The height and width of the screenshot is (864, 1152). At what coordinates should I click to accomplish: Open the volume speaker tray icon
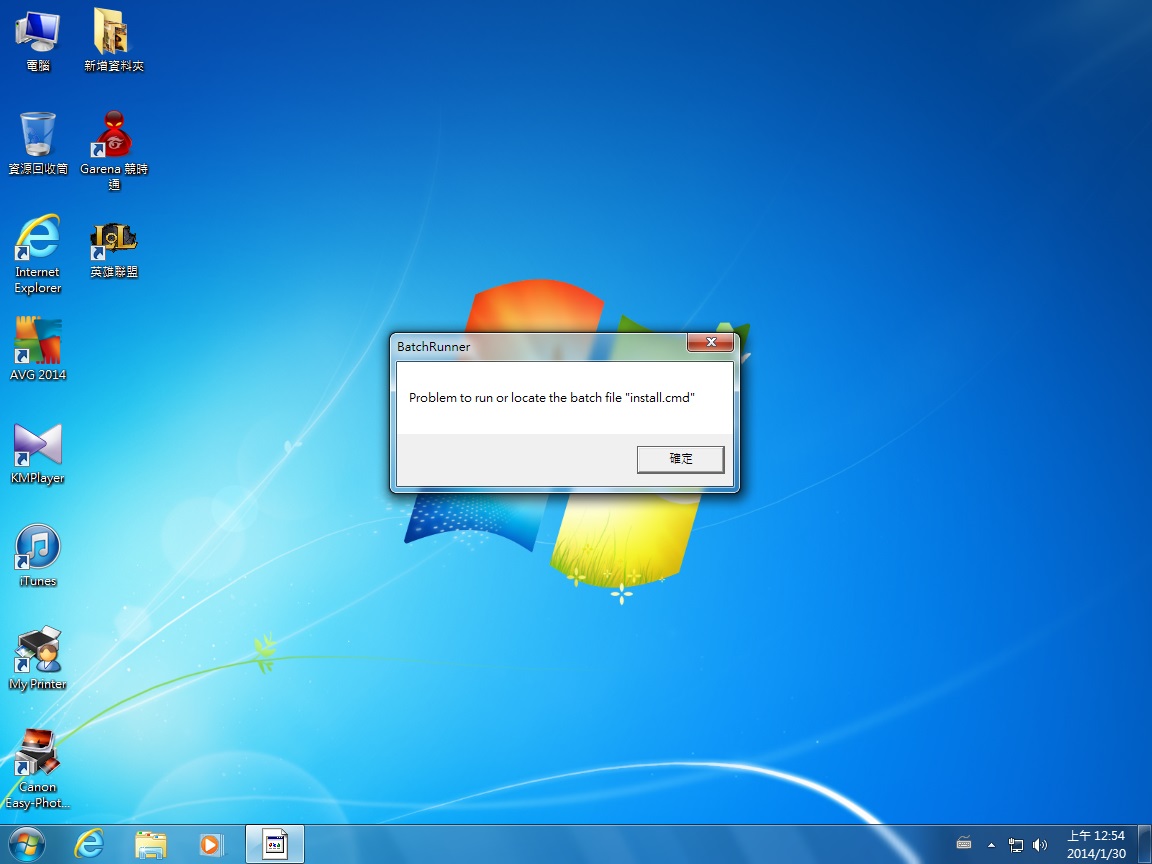click(1040, 845)
